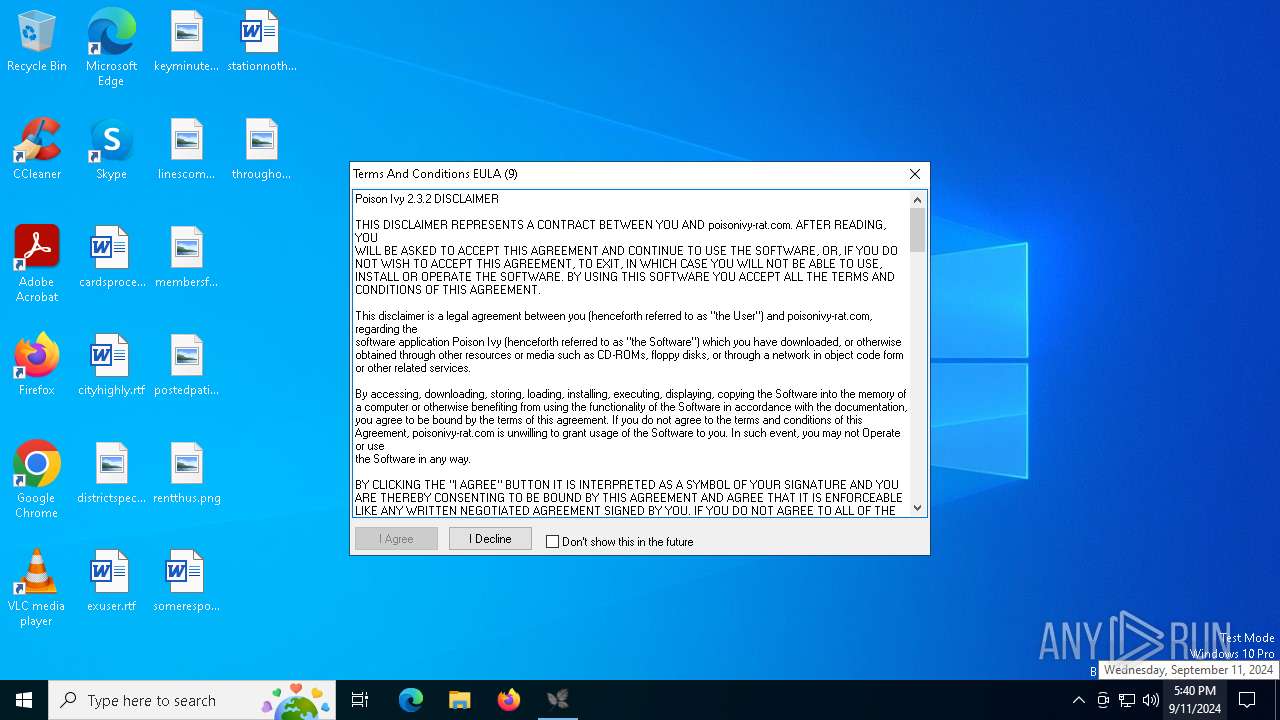Screen dimensions: 1280x720
Task: Open the Recycle Bin desktop icon
Action: click(37, 41)
